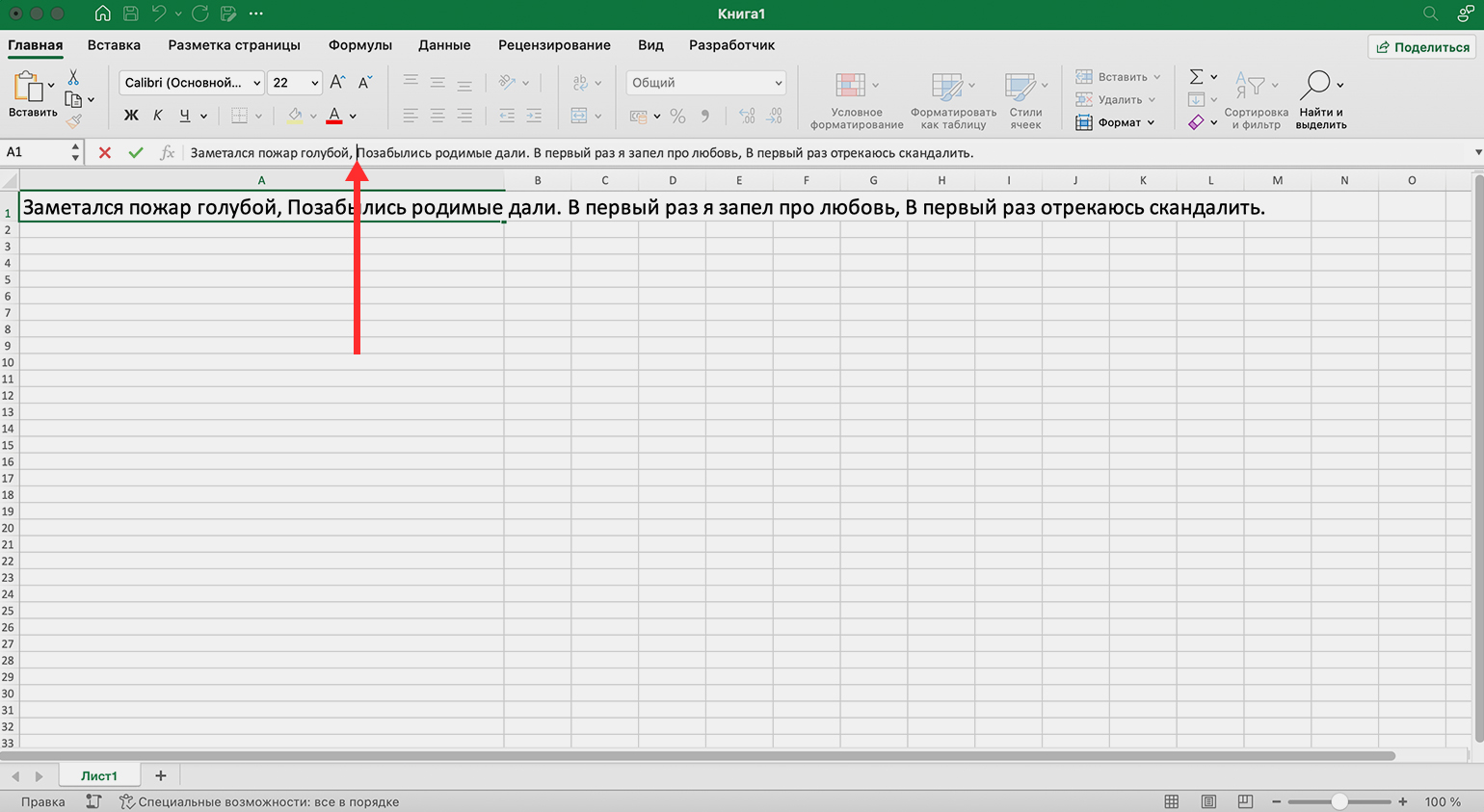Decrease font size with small A icon
The image size is (1484, 812).
tap(365, 83)
